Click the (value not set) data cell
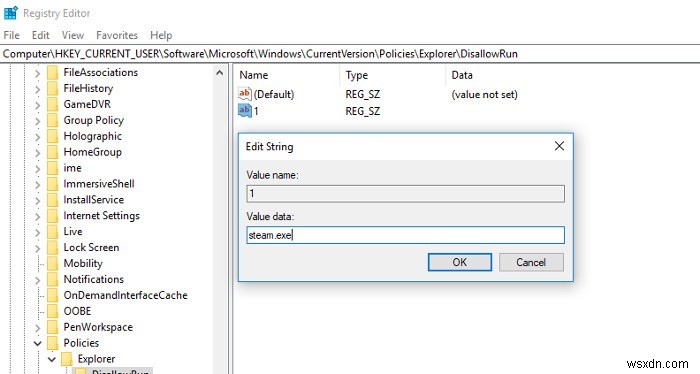This screenshot has width=700, height=374. 484,95
